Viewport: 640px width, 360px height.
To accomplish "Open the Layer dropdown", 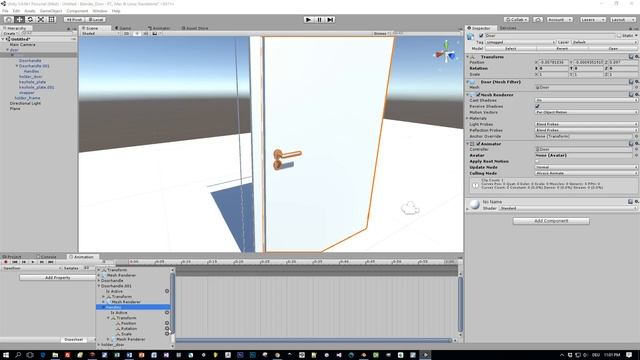I will (604, 42).
